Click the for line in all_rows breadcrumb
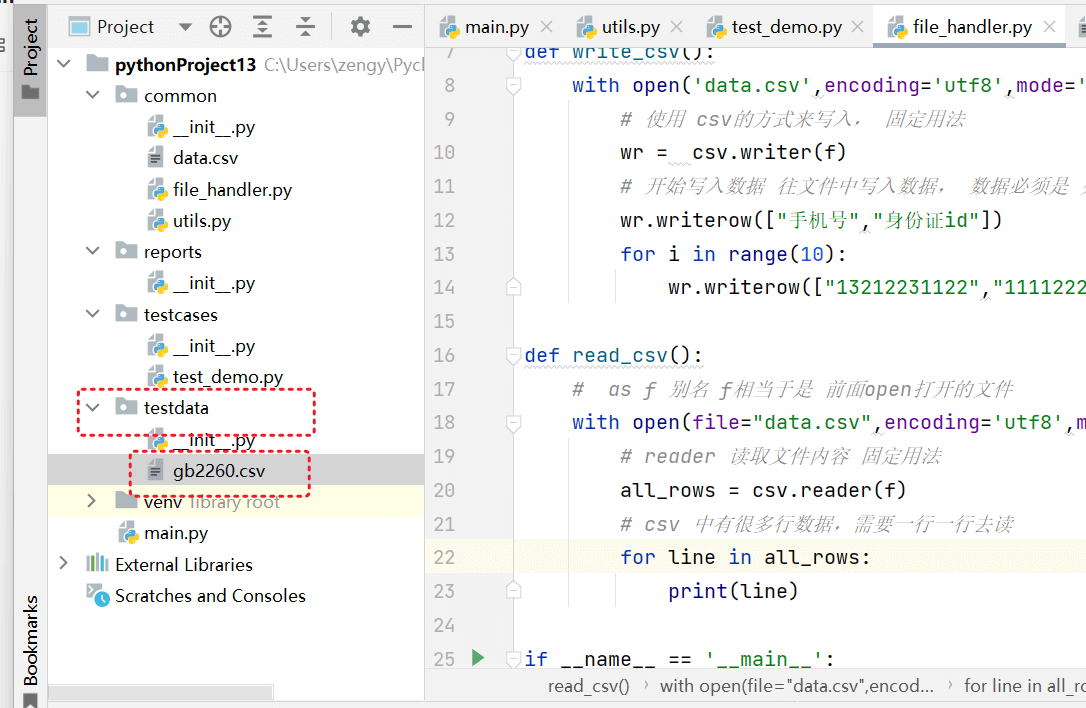Viewport: 1086px width, 708px height. tap(1024, 686)
